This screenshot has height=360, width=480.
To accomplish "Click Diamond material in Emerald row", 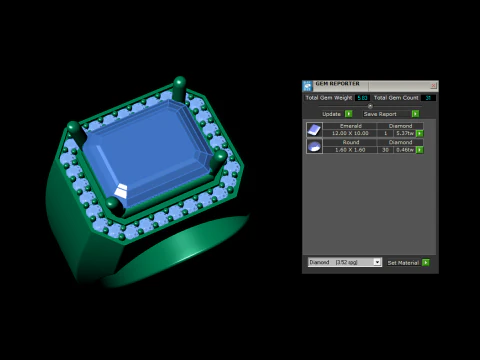I will [x=400, y=126].
